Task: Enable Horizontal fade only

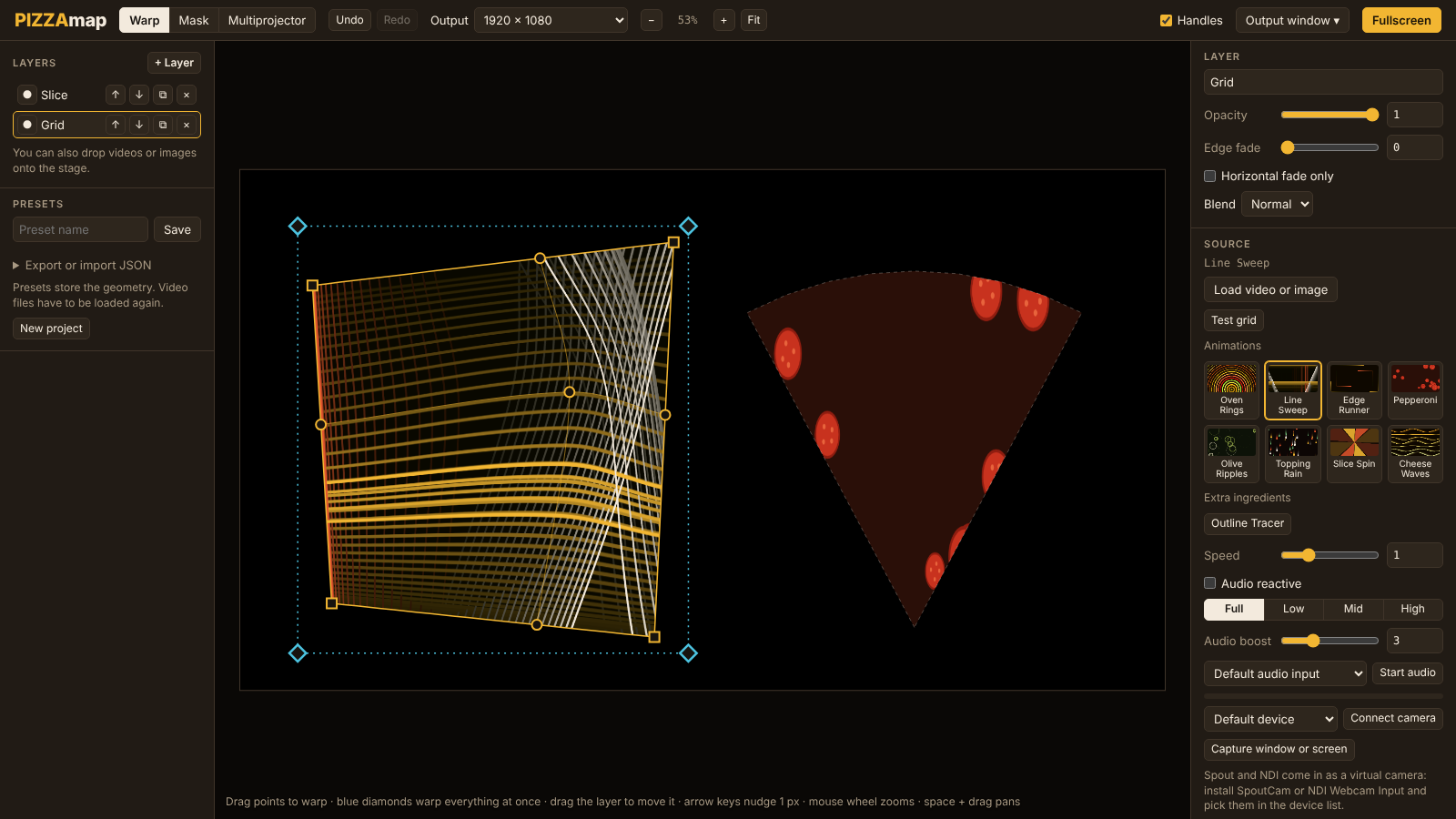Action: coord(1210,177)
